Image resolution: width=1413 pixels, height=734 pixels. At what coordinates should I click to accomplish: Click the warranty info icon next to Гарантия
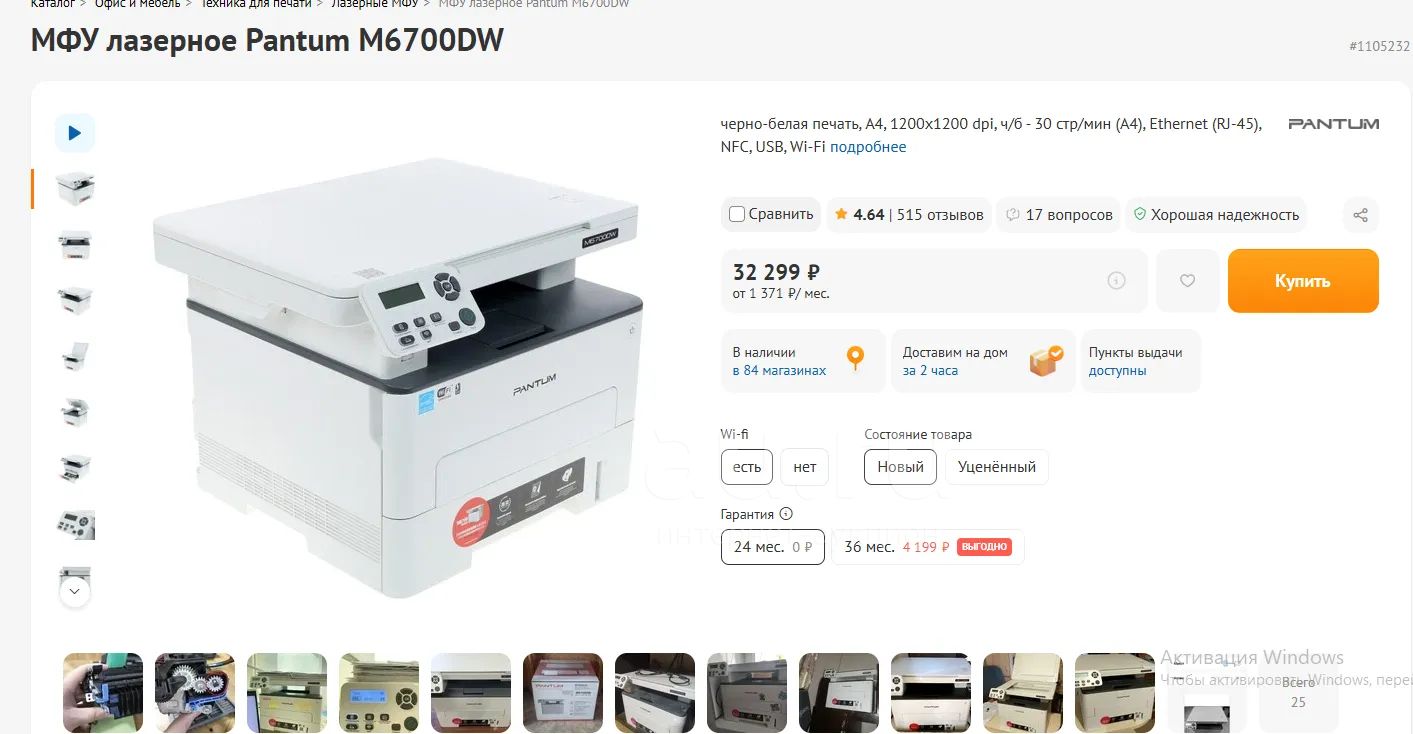[786, 514]
